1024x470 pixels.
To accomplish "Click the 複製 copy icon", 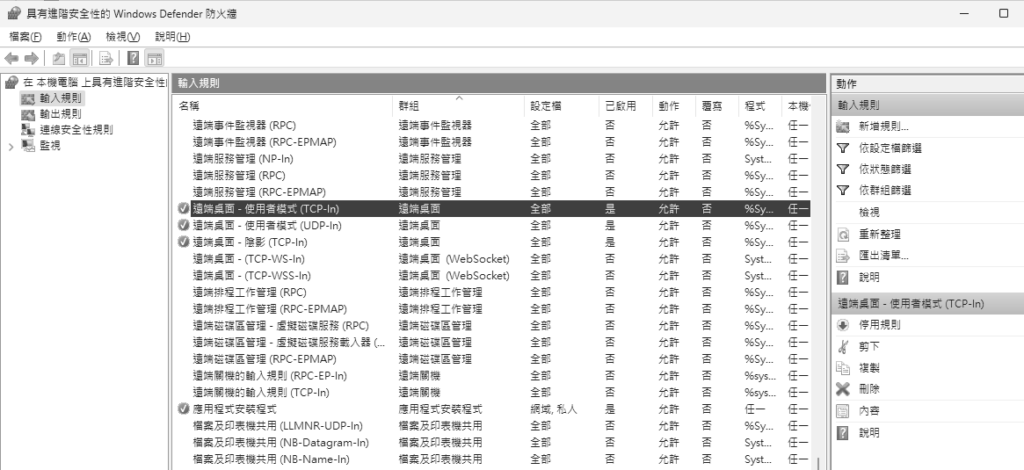I will click(842, 368).
